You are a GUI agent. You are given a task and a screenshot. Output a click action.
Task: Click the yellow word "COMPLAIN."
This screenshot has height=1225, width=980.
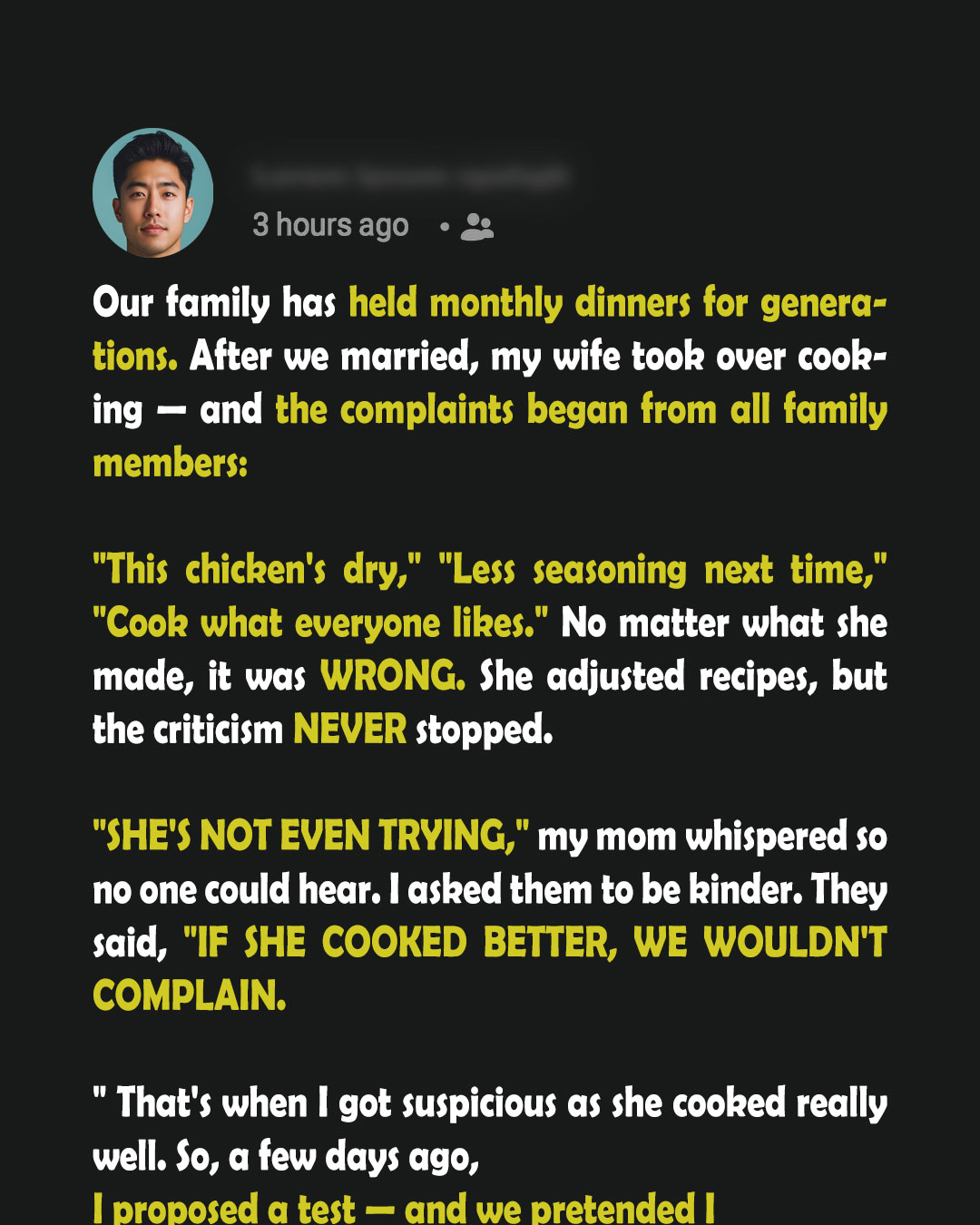click(190, 996)
